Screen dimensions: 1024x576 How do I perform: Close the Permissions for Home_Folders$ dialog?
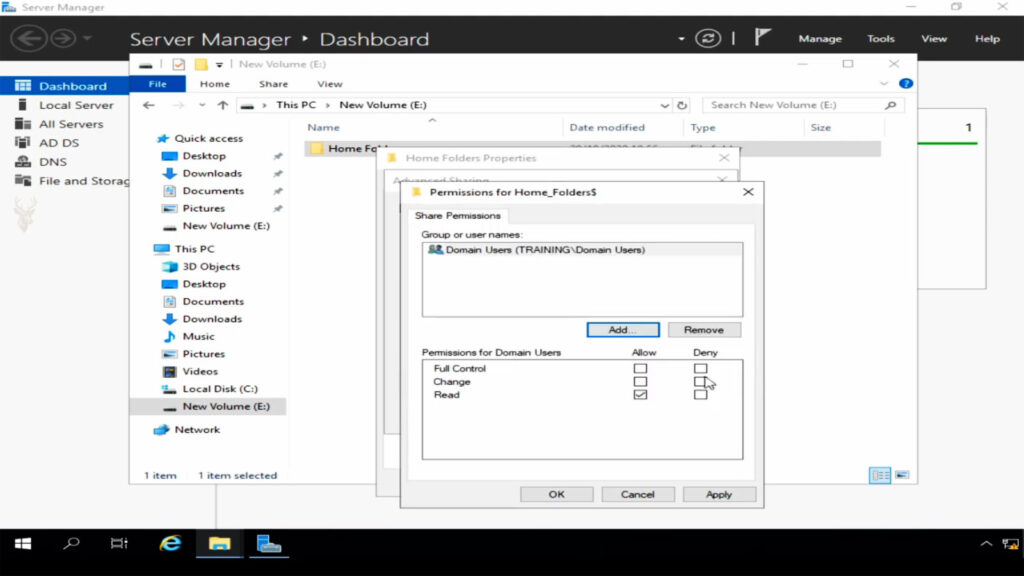tap(748, 192)
